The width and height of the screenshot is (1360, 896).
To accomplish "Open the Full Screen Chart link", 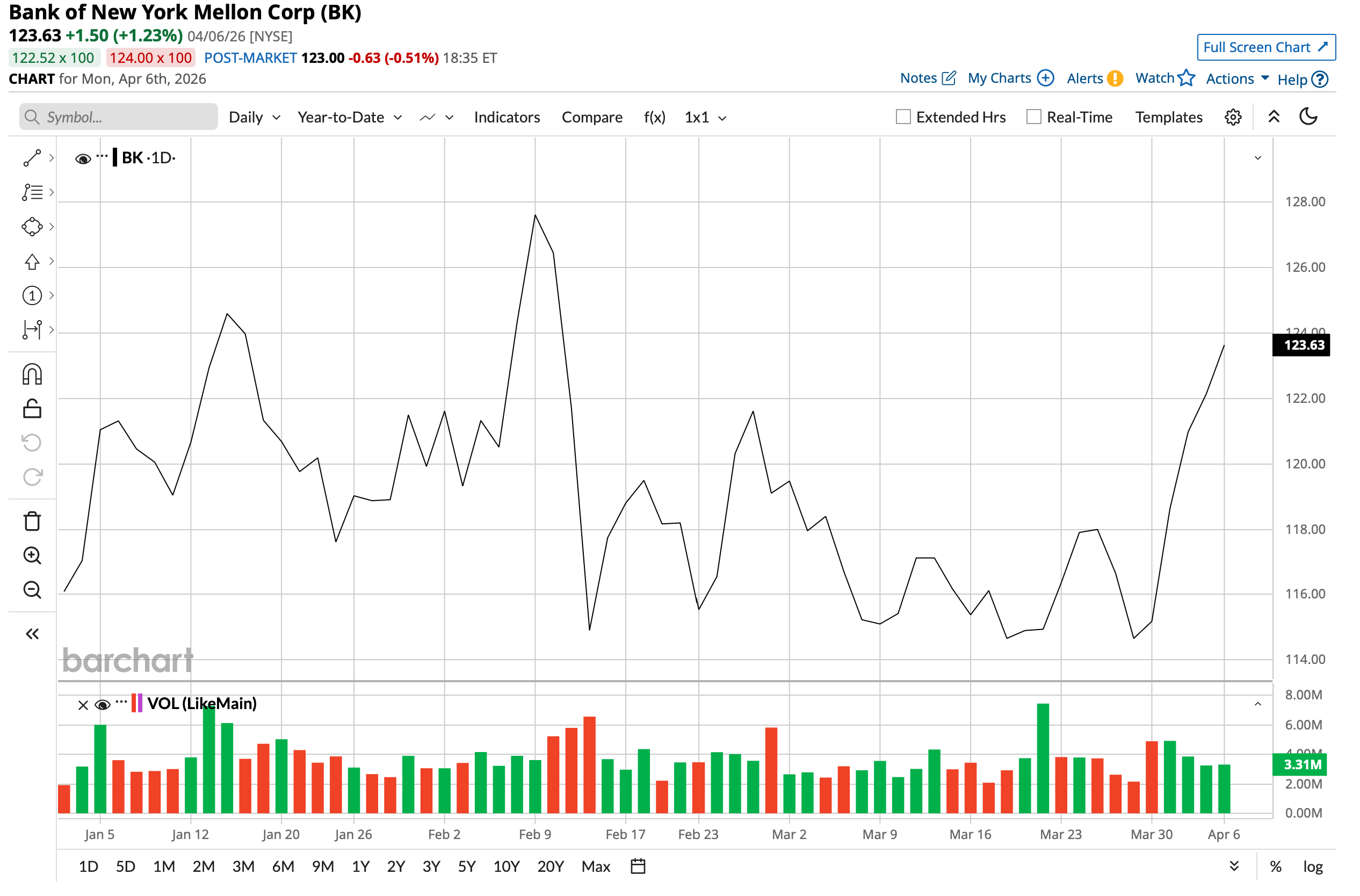I will tap(1265, 47).
